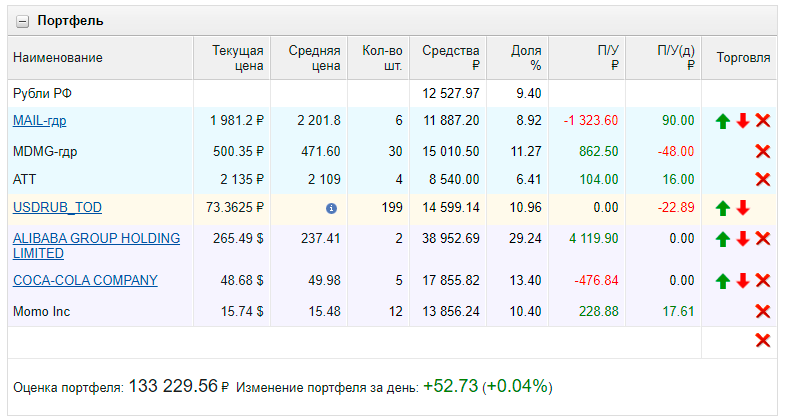Click ATT current price 2 135 ₽

pyautogui.click(x=242, y=179)
